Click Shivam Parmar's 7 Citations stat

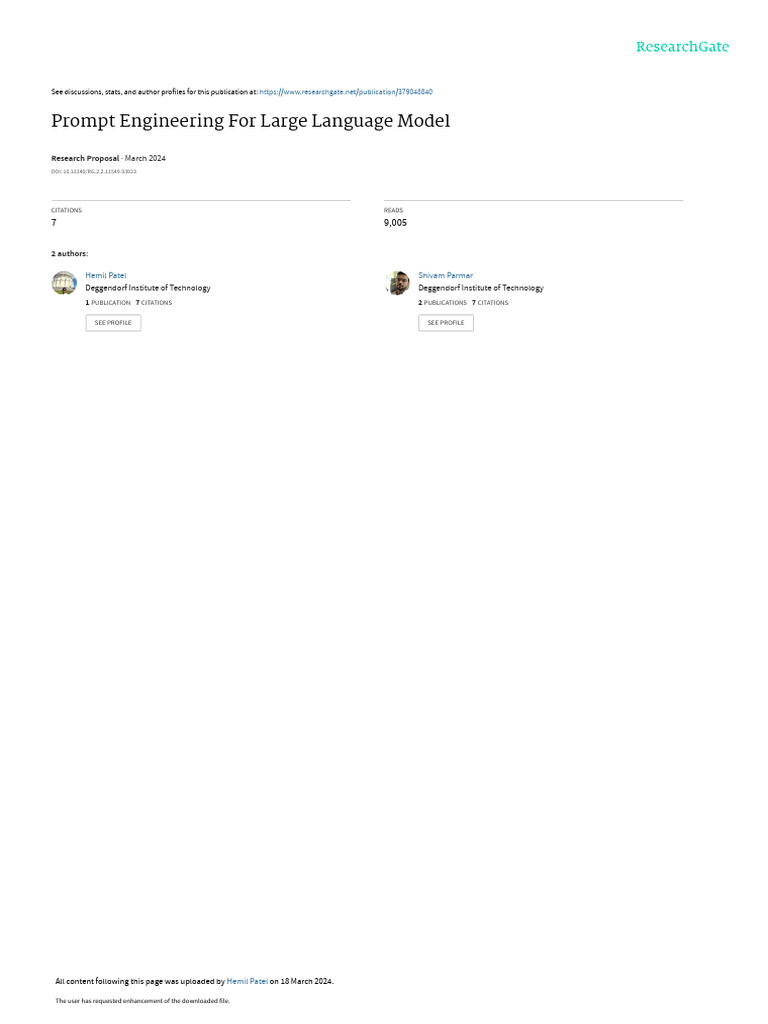[x=490, y=303]
